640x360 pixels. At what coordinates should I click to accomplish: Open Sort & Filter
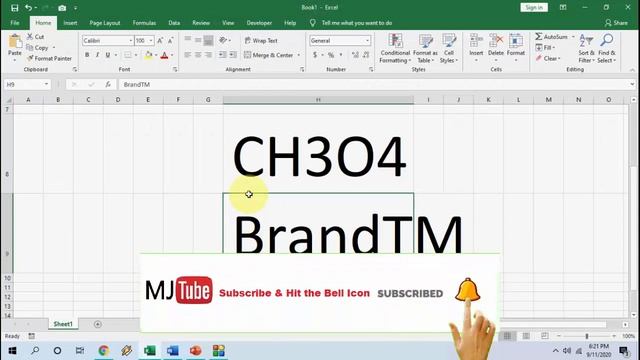point(586,49)
